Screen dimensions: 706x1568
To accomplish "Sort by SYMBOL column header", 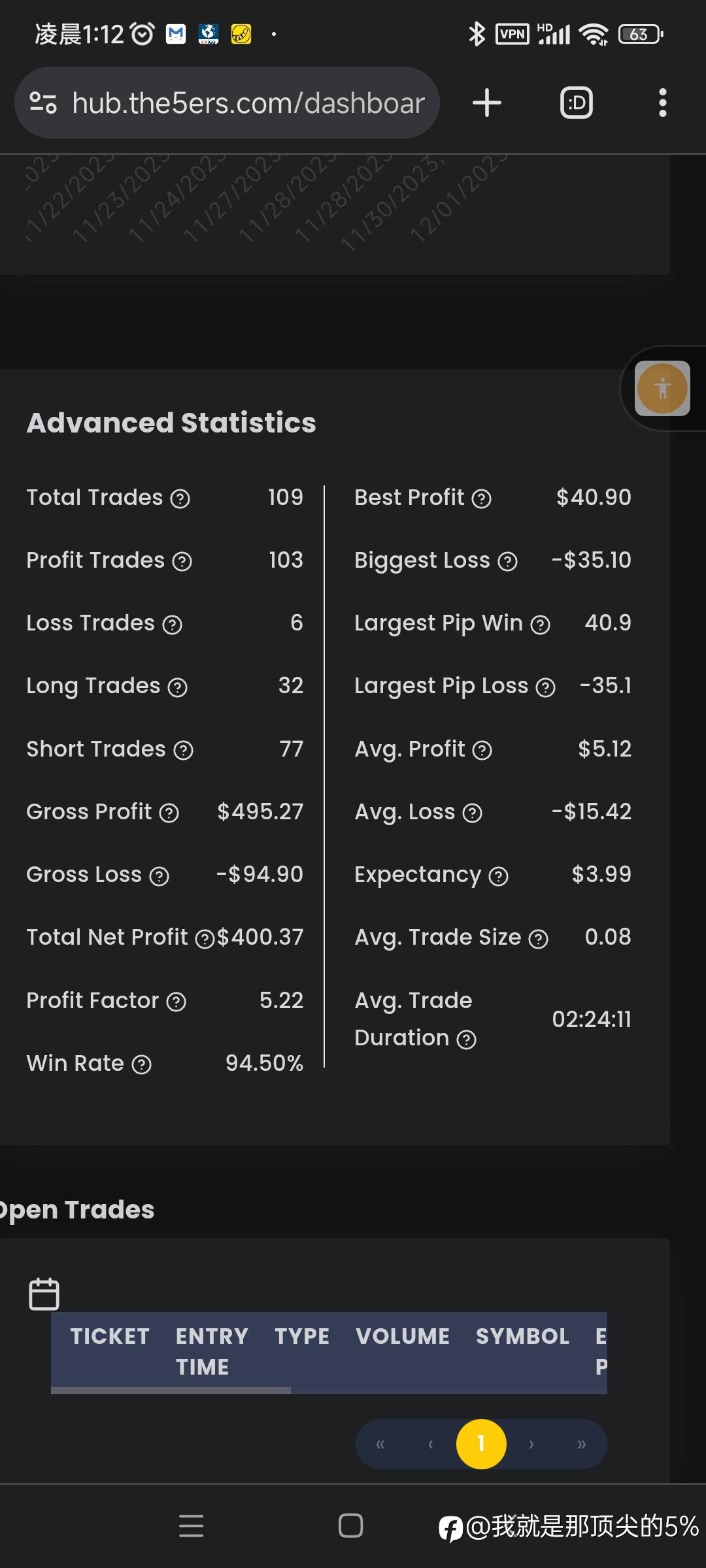I will 522,1336.
